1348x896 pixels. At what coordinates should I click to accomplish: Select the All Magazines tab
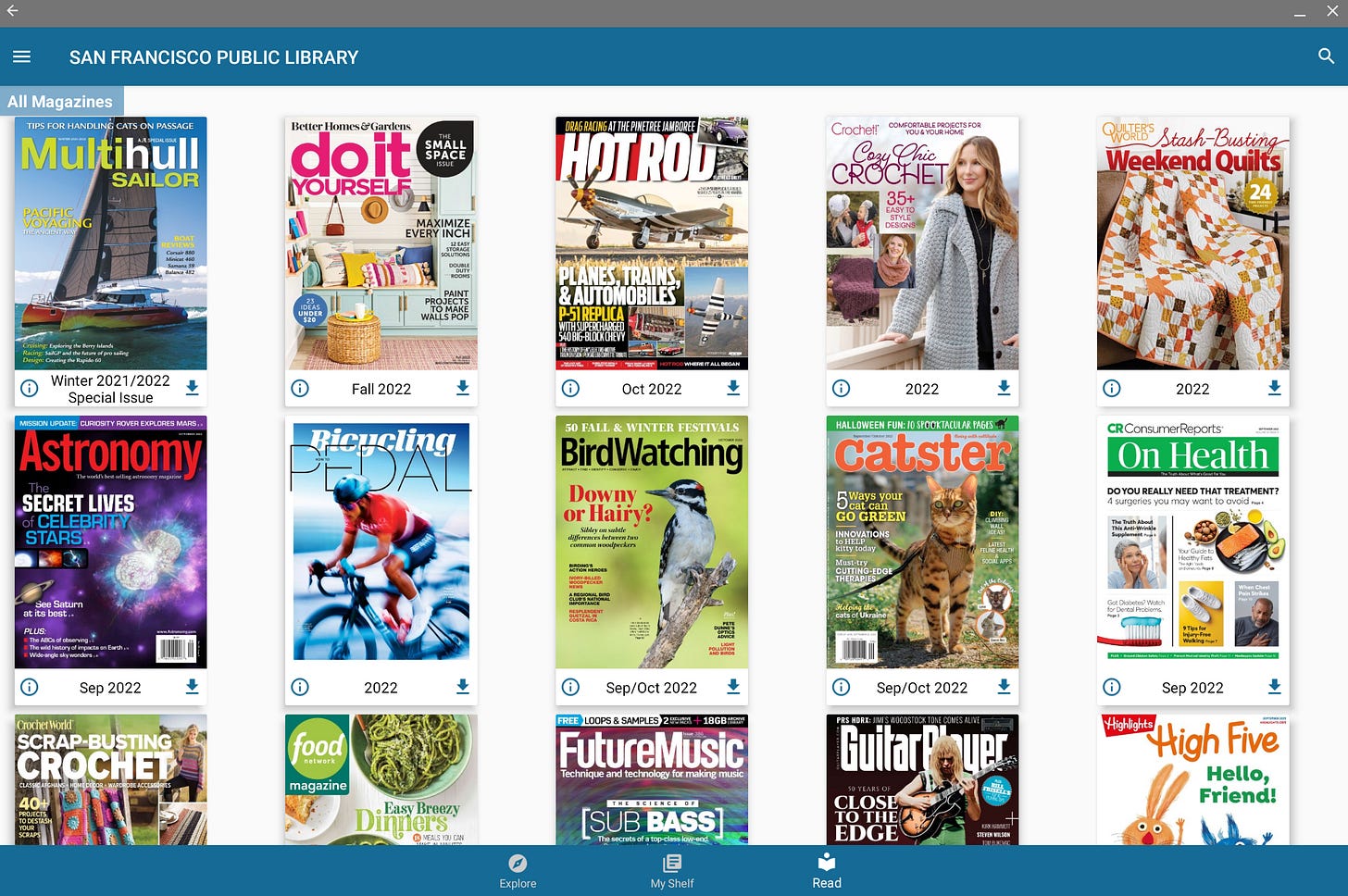pyautogui.click(x=60, y=102)
